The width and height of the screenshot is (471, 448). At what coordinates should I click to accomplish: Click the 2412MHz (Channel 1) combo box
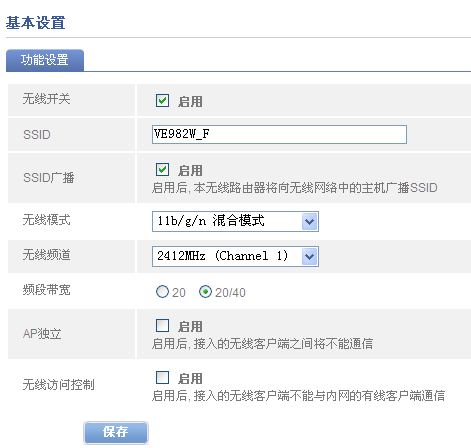[235, 256]
